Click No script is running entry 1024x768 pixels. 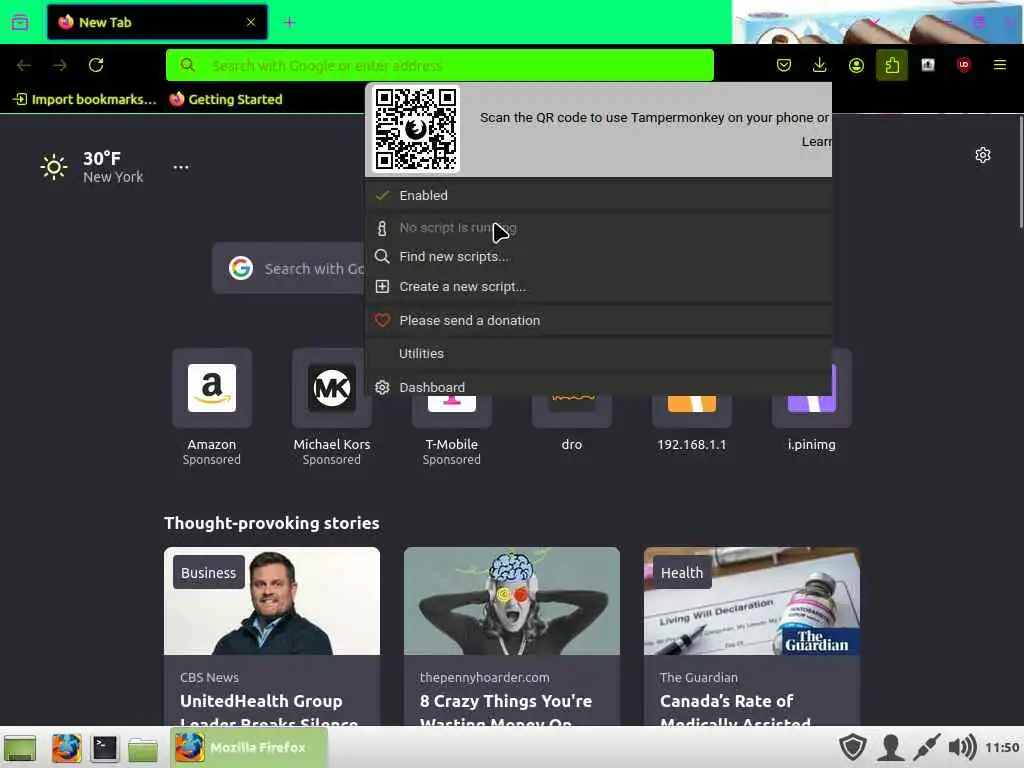[598, 228]
